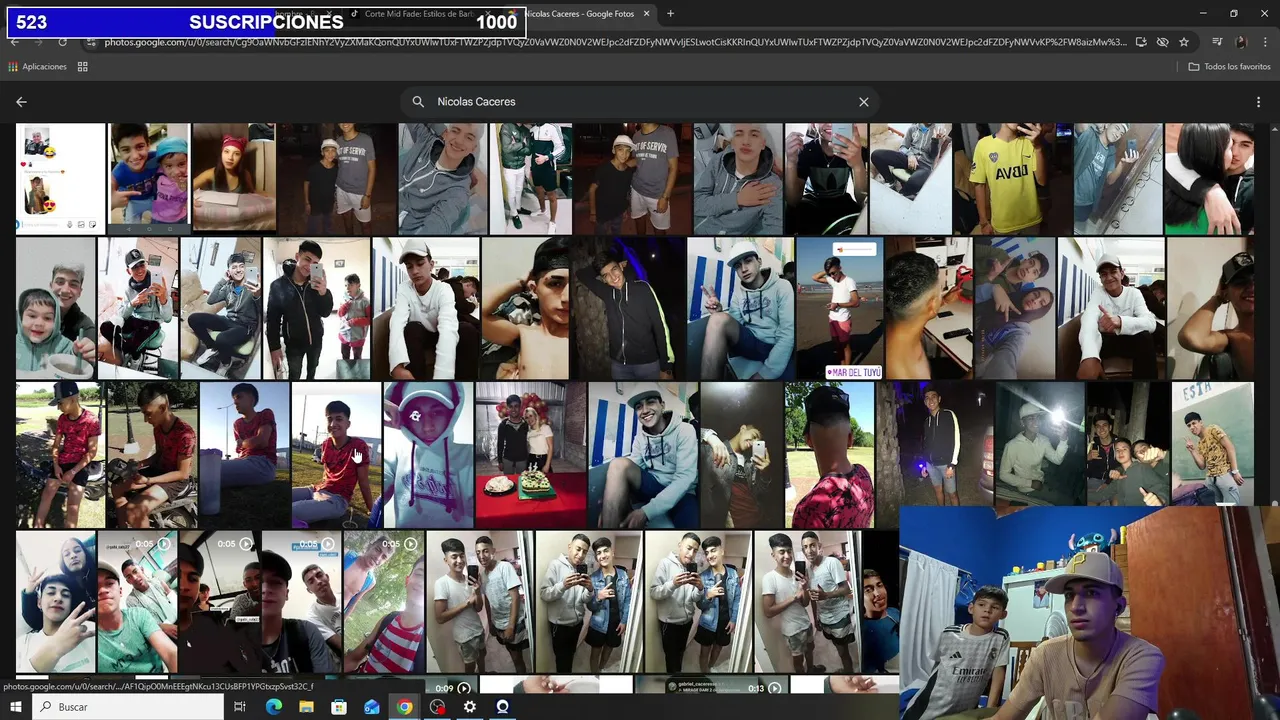Clear the Nicolas Caceres search with the X

click(864, 102)
